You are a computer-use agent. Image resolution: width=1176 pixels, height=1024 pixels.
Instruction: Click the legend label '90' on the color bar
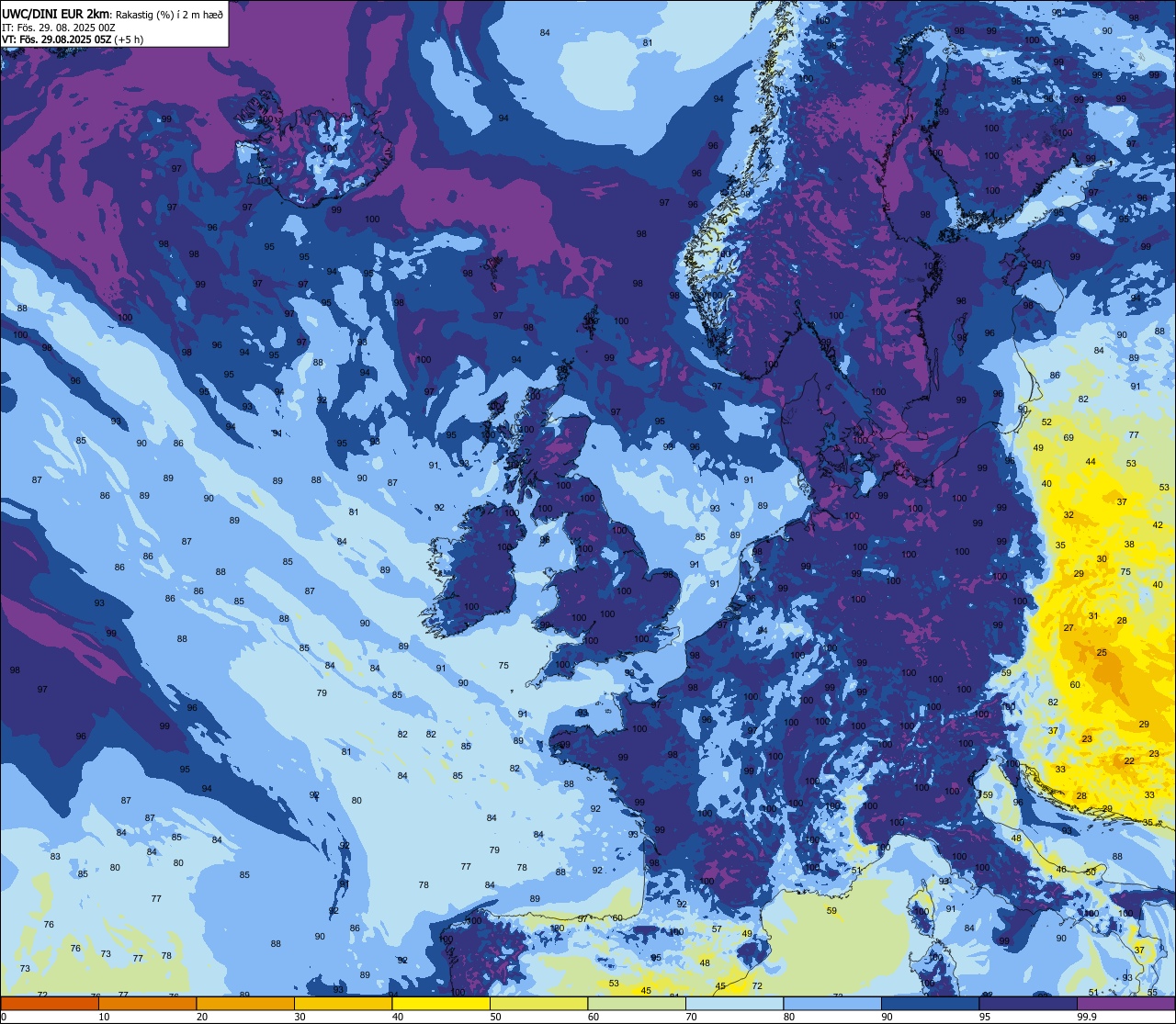click(x=887, y=1017)
